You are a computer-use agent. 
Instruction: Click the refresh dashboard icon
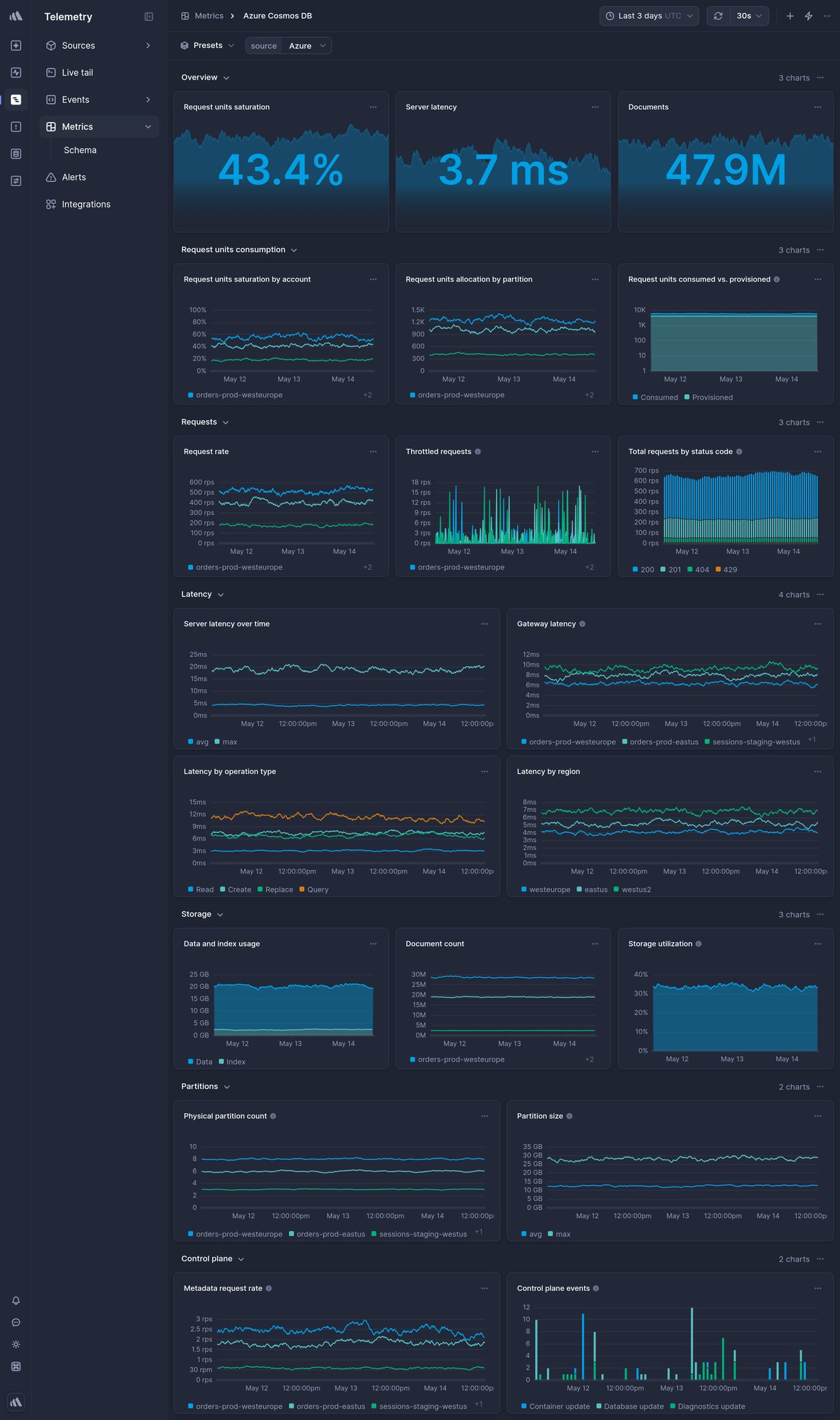[x=718, y=16]
